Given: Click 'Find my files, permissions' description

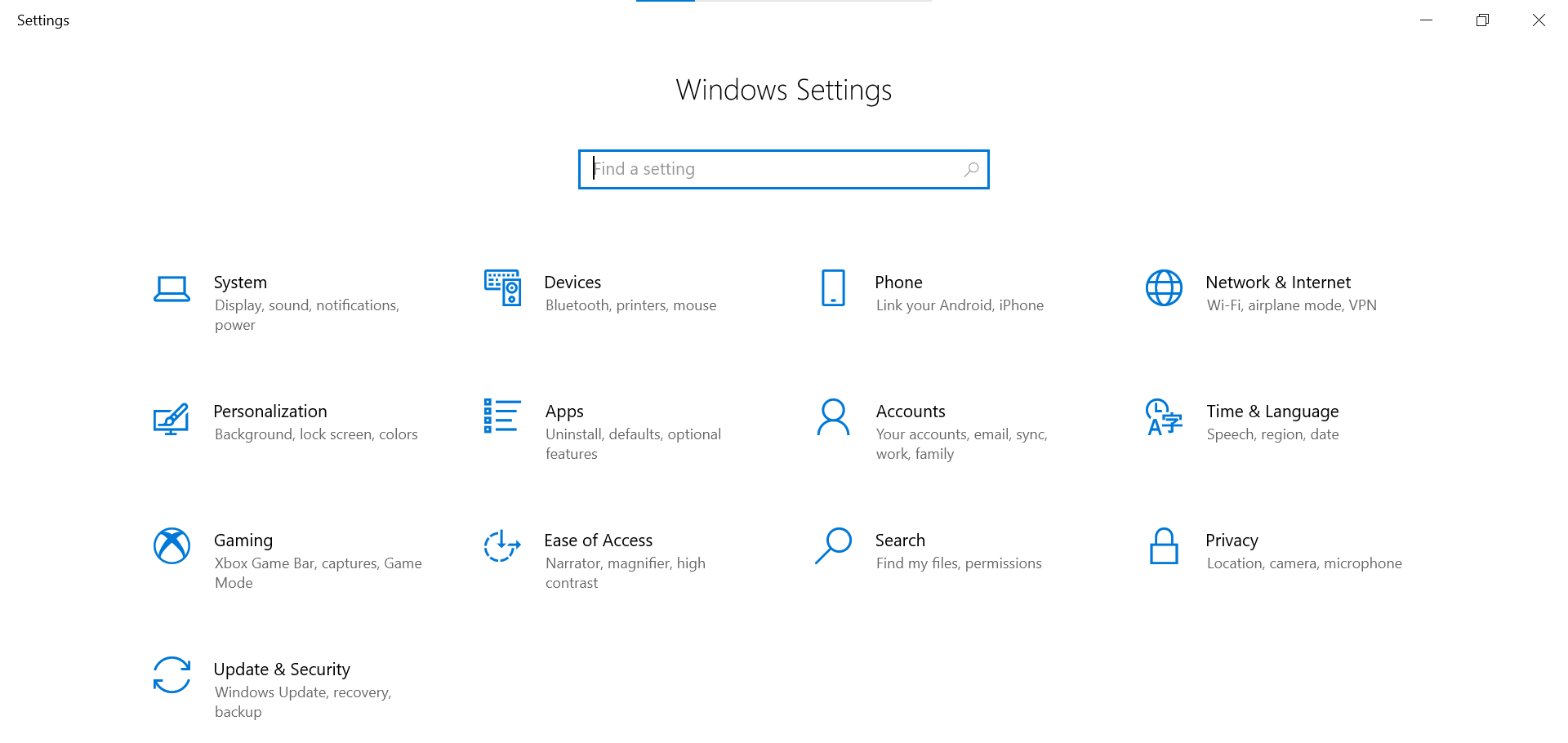Looking at the screenshot, I should click(959, 563).
